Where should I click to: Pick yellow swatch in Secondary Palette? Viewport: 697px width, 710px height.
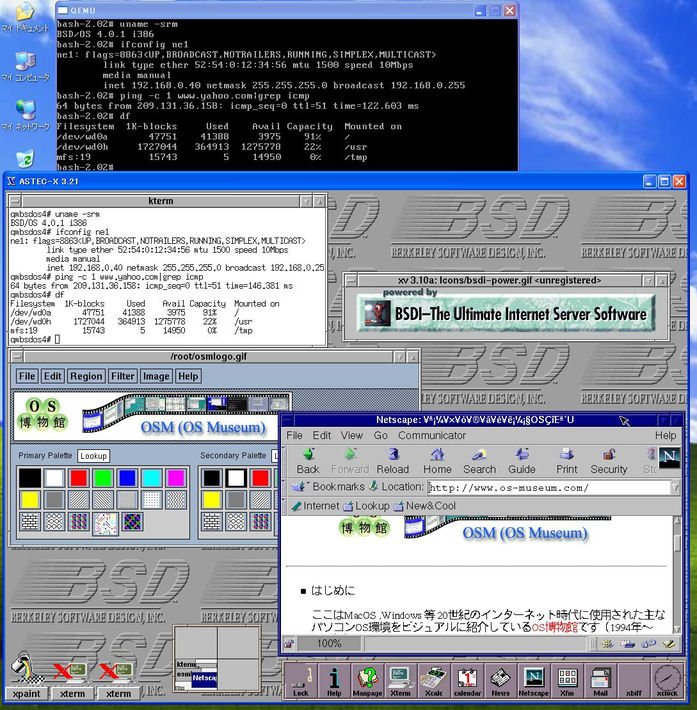click(212, 500)
